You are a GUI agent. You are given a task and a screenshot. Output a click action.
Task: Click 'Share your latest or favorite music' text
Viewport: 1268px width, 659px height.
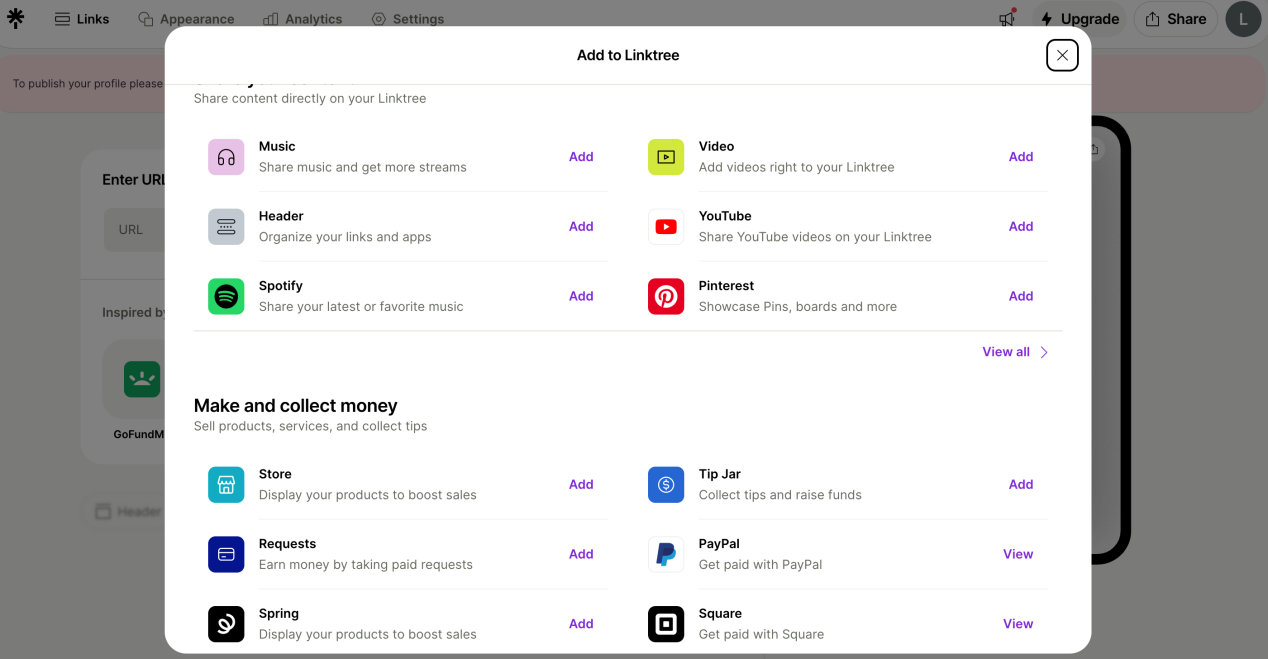(361, 307)
